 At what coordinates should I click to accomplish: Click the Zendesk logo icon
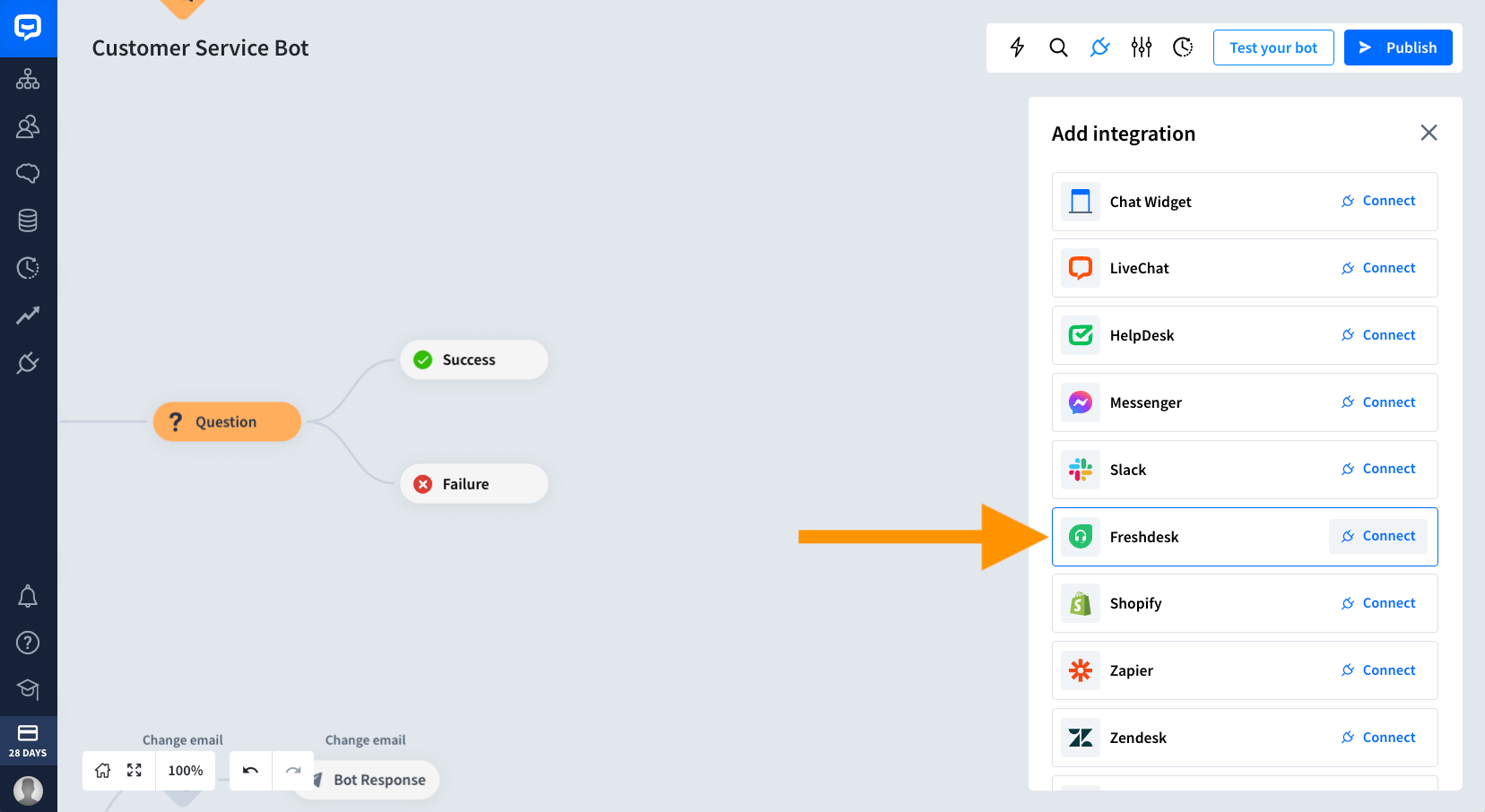1081,738
